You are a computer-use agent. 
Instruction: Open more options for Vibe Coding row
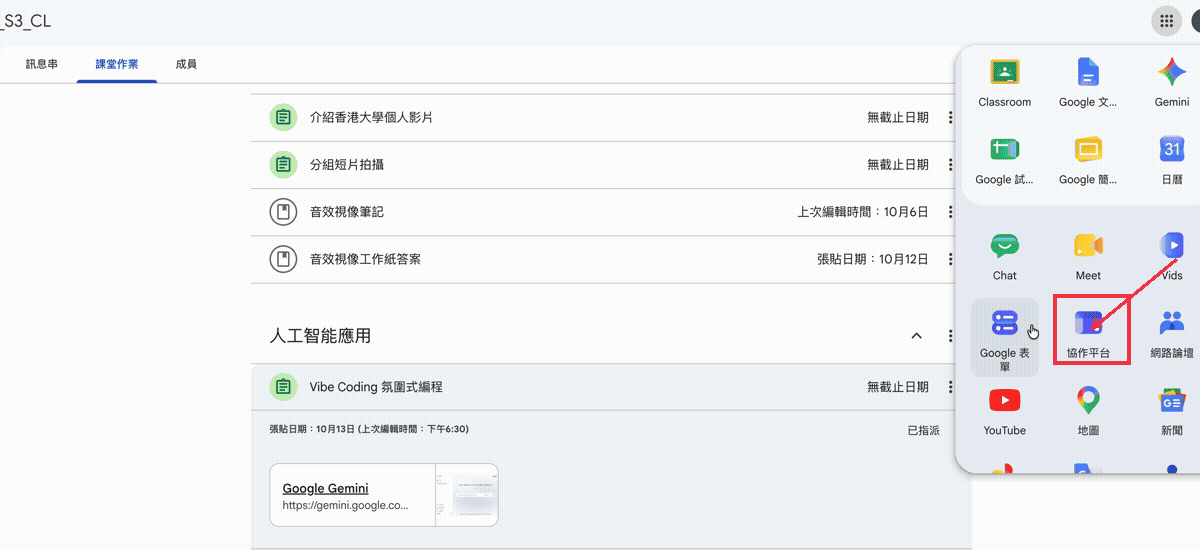(951, 387)
